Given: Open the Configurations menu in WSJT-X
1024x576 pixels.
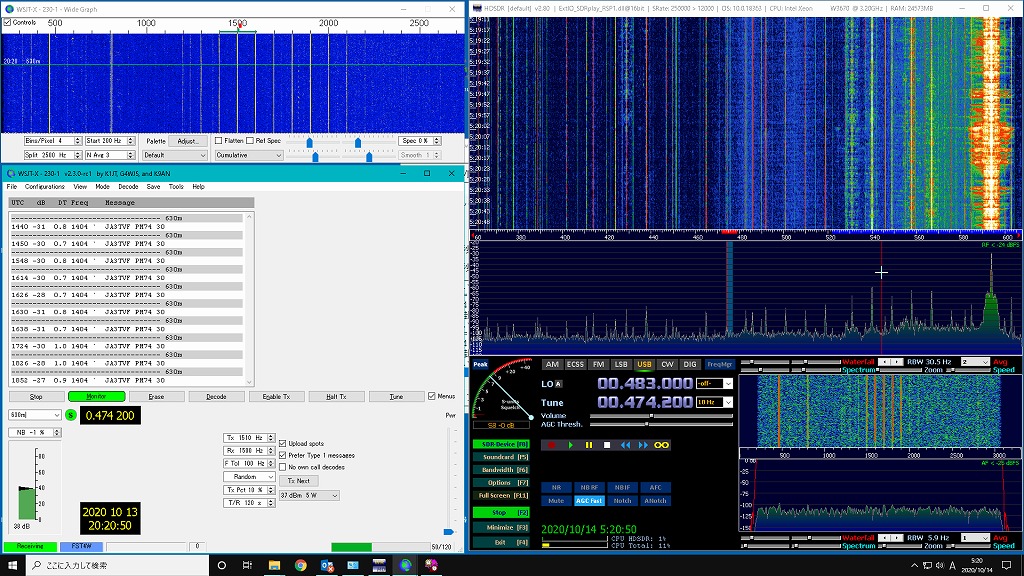Looking at the screenshot, I should [x=45, y=187].
